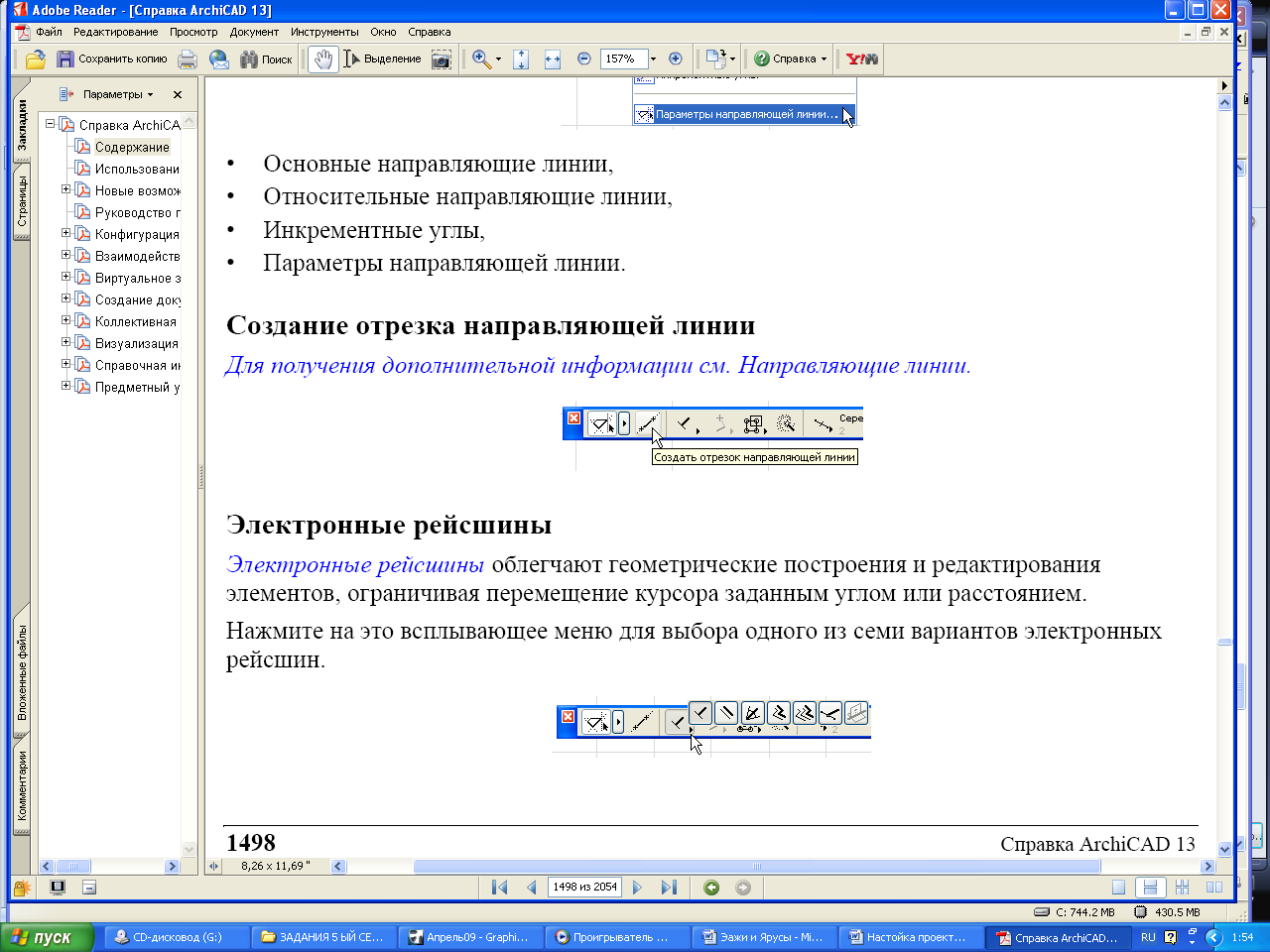Follow the Электронные рейсшины link
The width and height of the screenshot is (1270, 952).
point(355,564)
